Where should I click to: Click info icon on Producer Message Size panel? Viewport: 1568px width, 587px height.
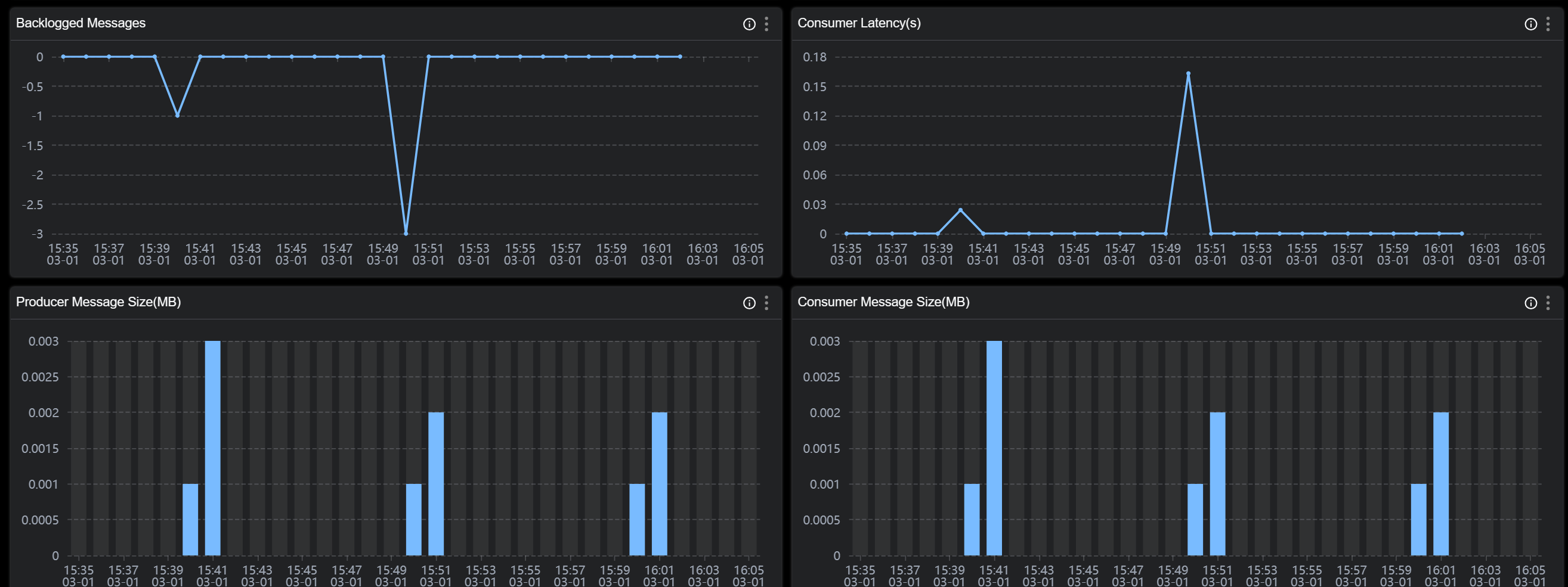click(749, 303)
